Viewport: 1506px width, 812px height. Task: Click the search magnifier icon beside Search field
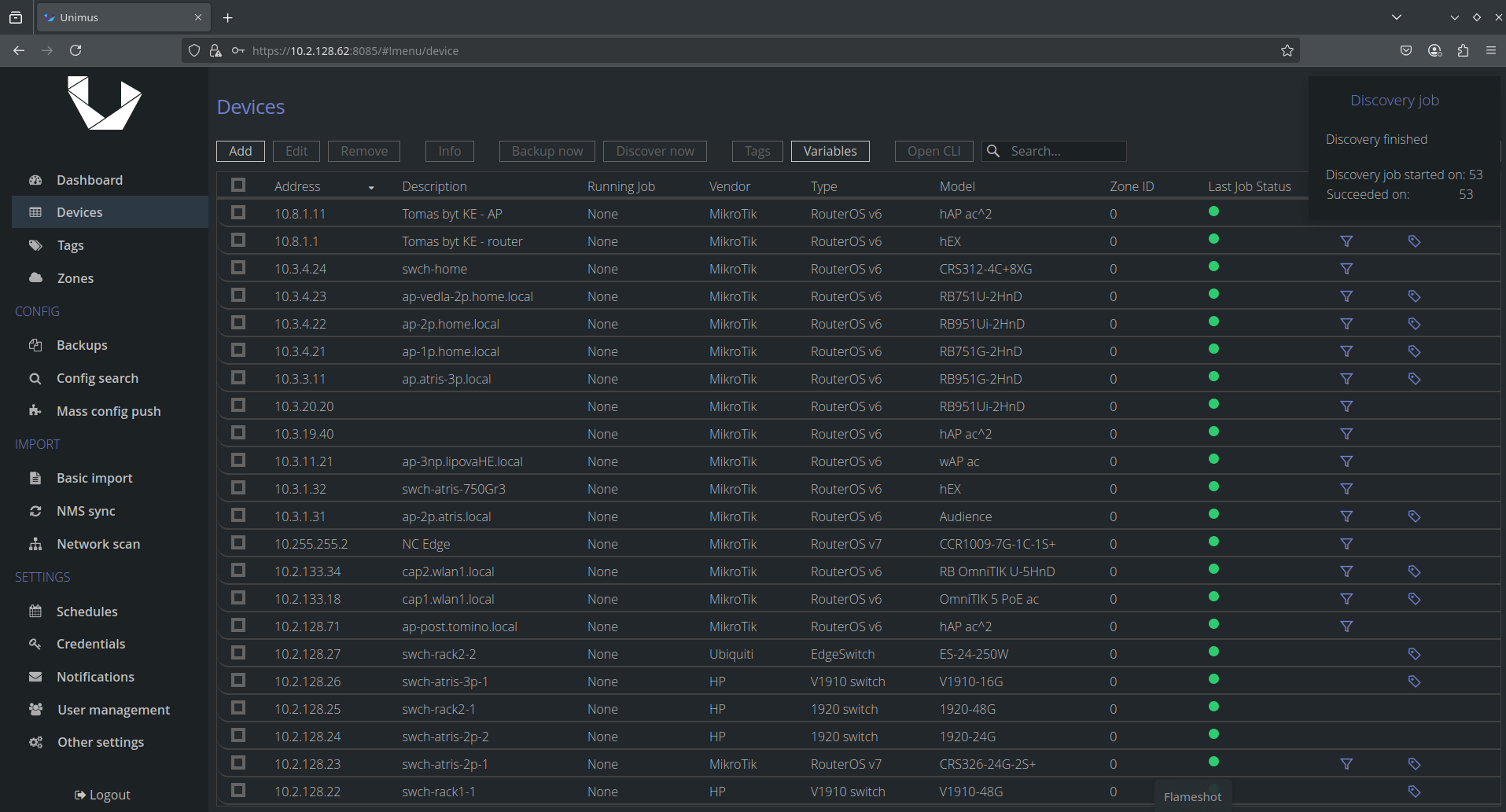click(x=994, y=151)
